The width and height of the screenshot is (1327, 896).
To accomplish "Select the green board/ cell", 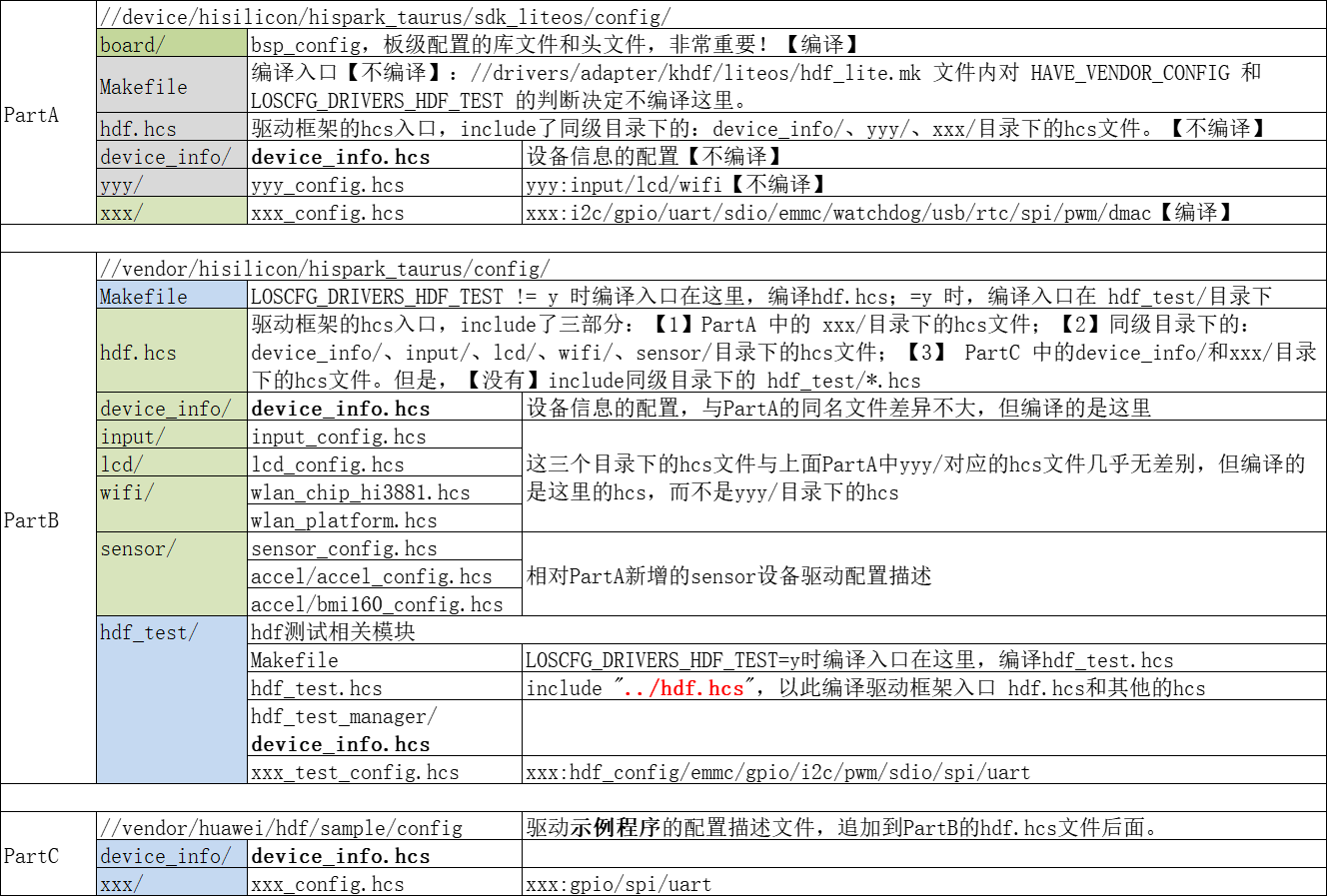I will click(x=172, y=43).
